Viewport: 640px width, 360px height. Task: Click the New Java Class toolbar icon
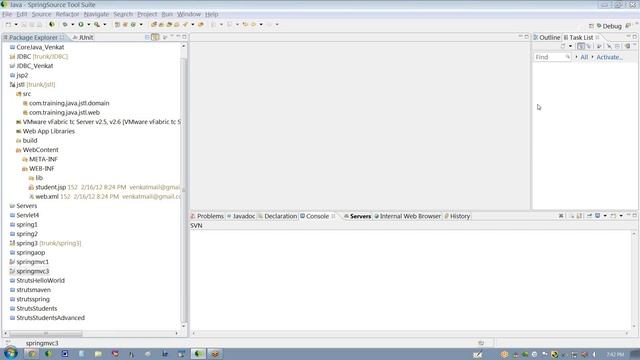point(133,24)
